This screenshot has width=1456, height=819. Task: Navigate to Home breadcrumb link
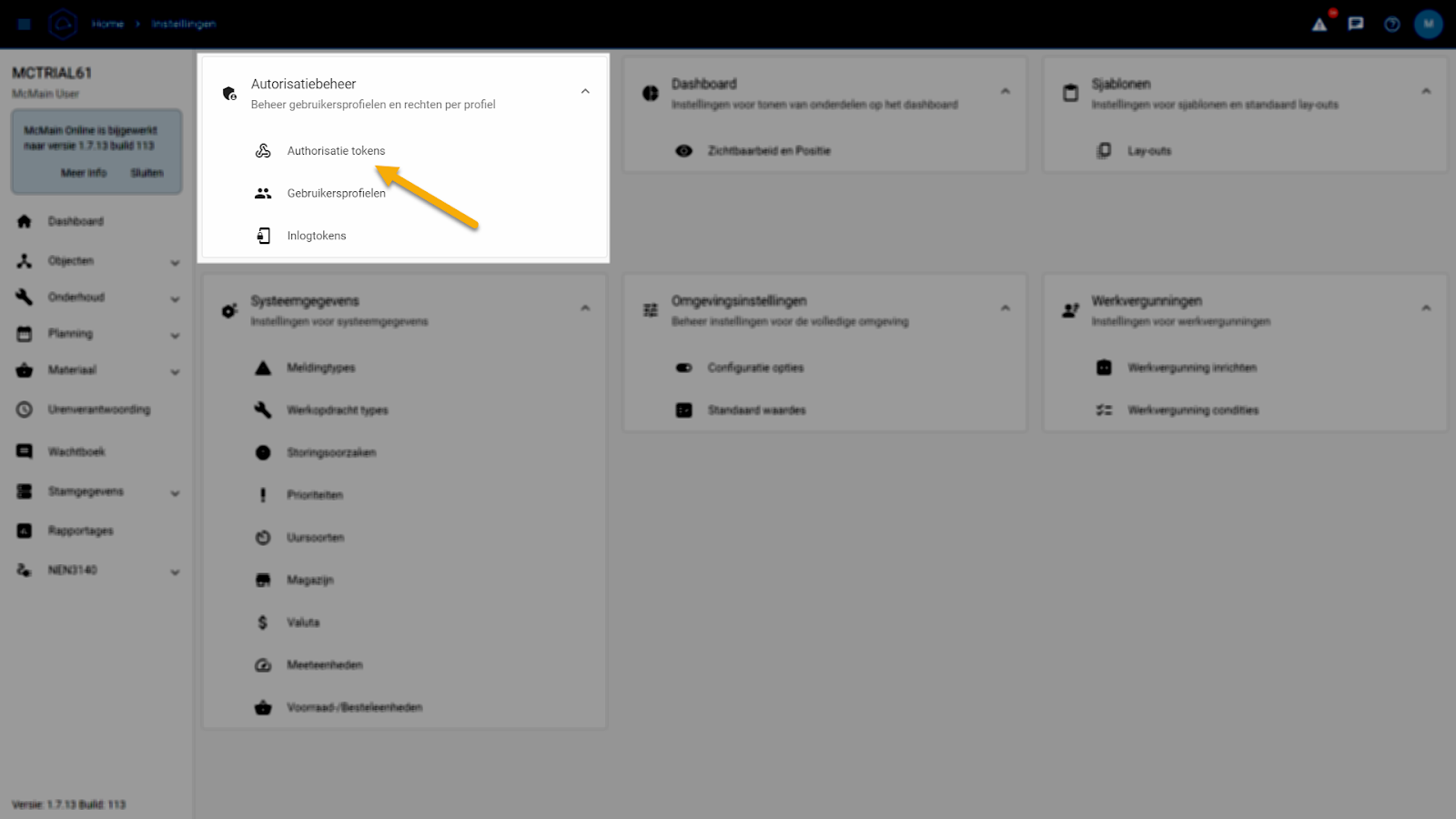click(107, 25)
